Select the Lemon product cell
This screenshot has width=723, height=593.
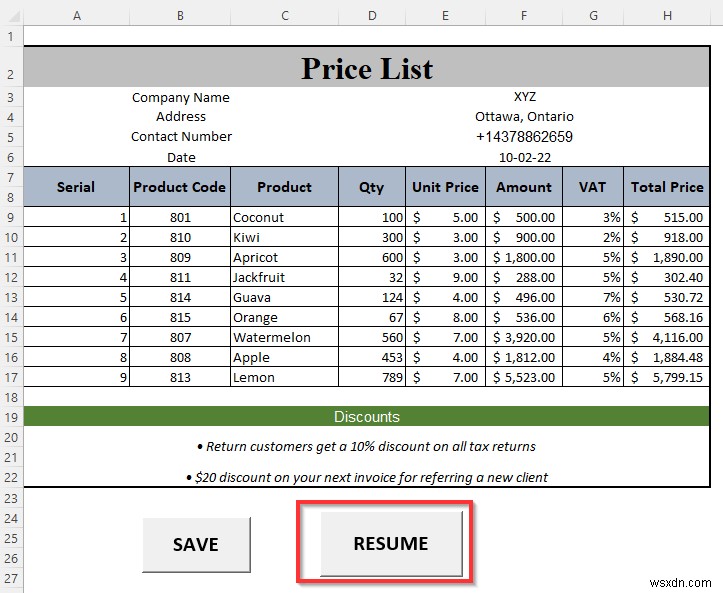click(284, 377)
